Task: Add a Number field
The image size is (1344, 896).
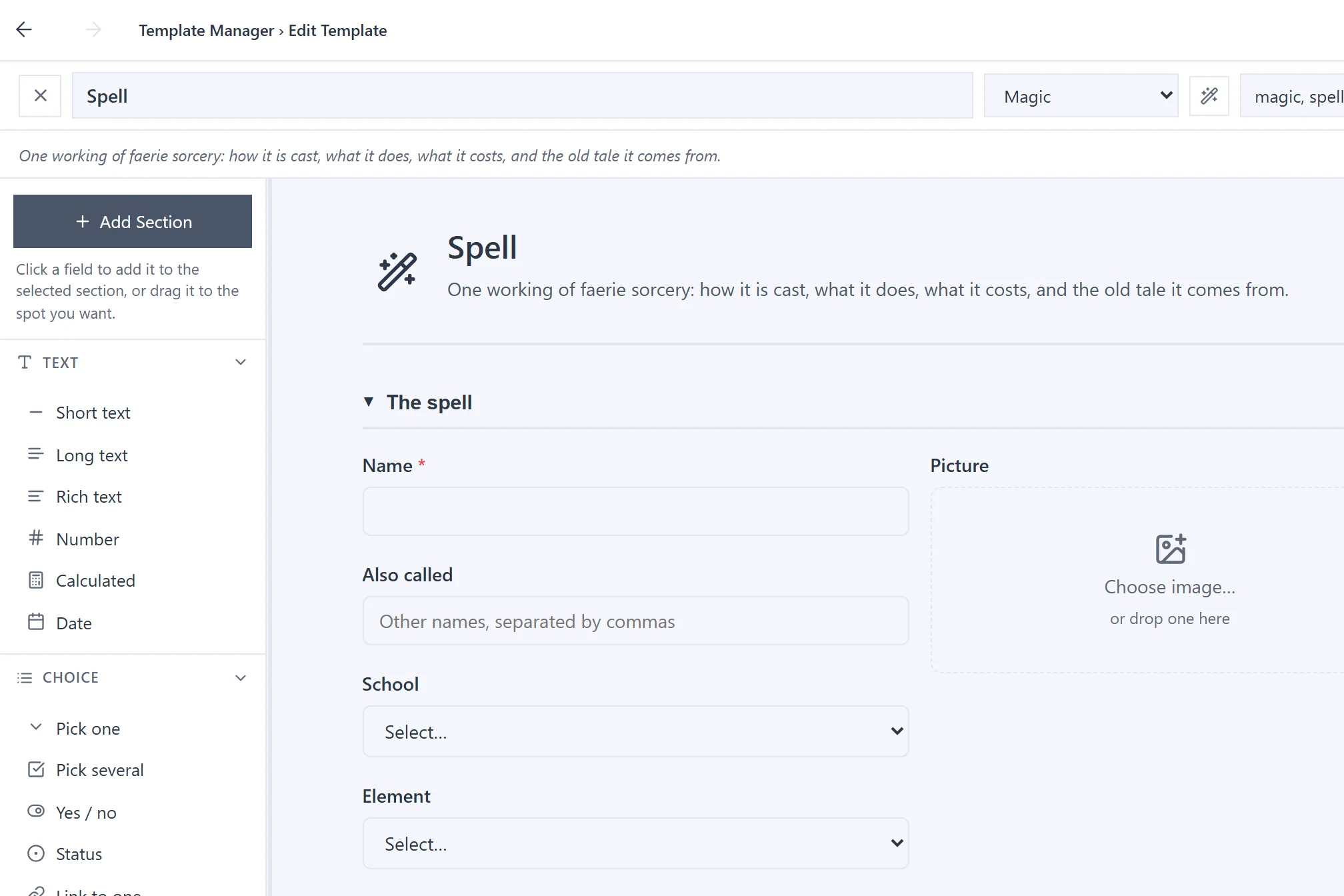Action: point(133,539)
